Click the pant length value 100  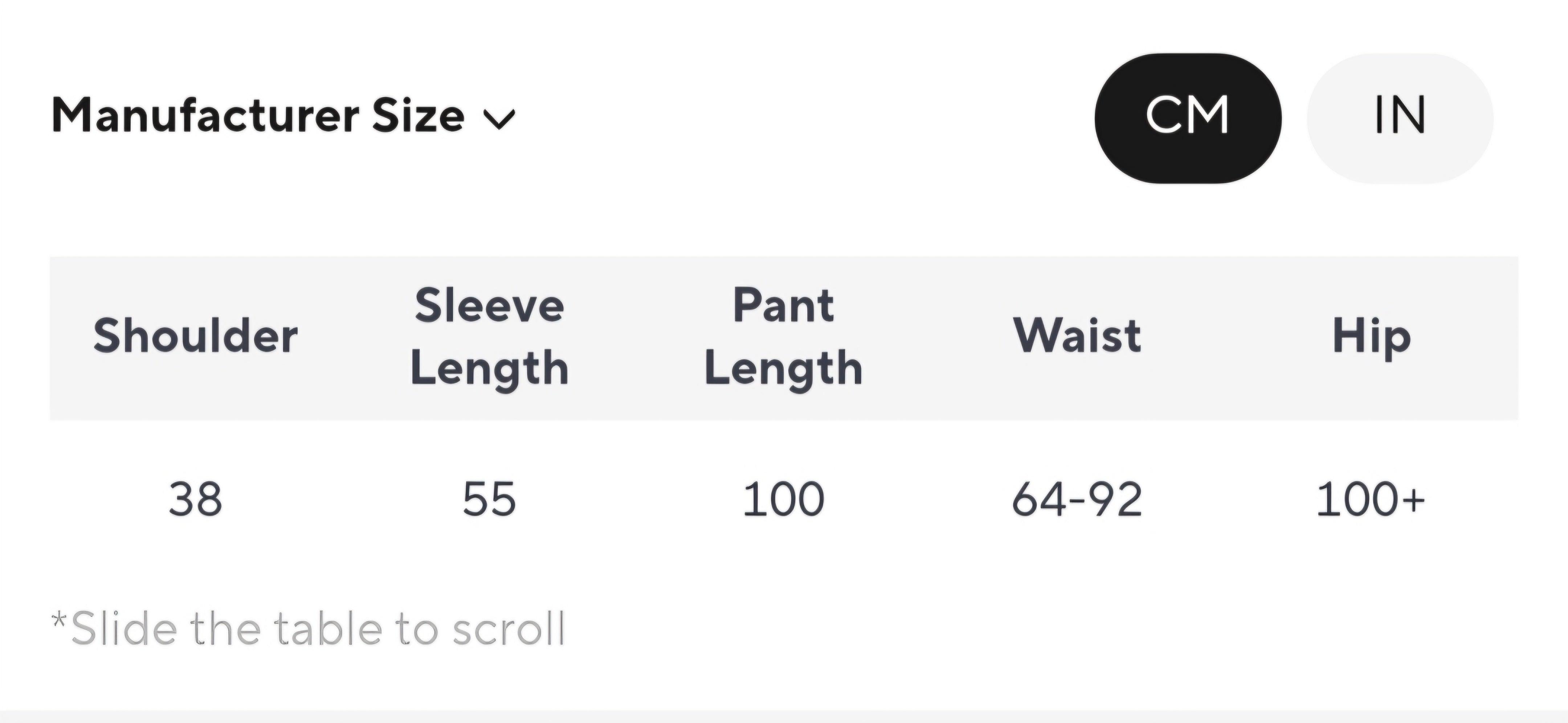[783, 500]
